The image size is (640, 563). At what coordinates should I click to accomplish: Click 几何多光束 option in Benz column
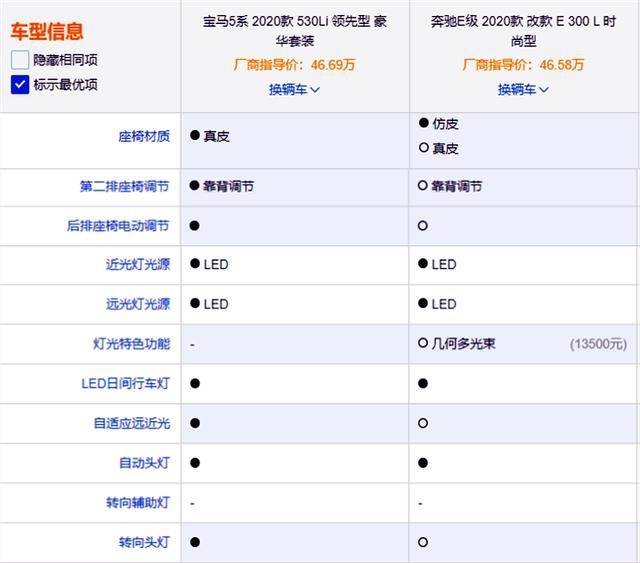pyautogui.click(x=463, y=344)
